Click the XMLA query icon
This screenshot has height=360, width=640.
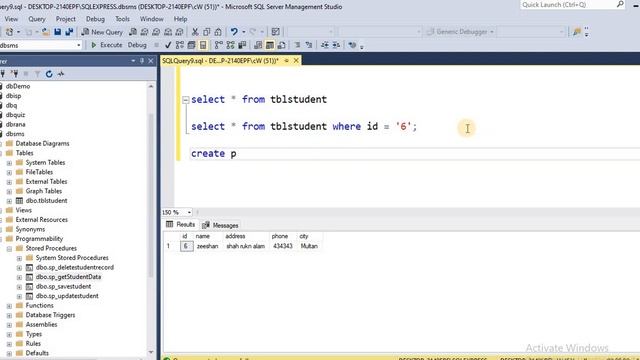tap(168, 32)
